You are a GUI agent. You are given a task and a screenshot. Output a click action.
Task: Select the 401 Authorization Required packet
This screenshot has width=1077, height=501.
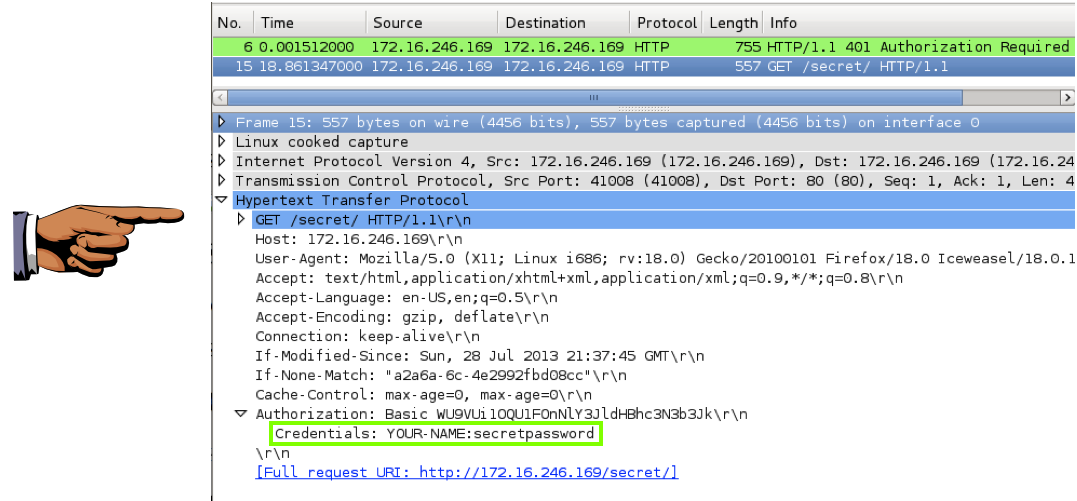640,47
